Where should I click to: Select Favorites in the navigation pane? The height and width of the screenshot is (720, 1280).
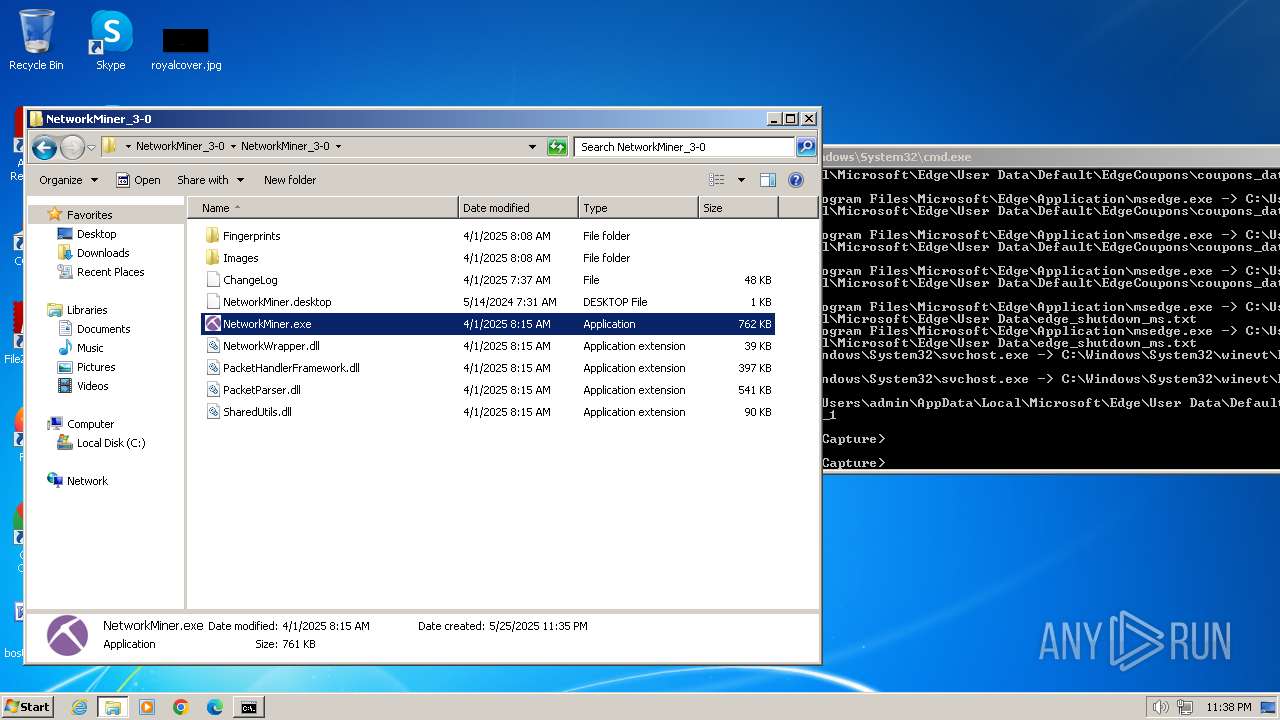point(89,215)
